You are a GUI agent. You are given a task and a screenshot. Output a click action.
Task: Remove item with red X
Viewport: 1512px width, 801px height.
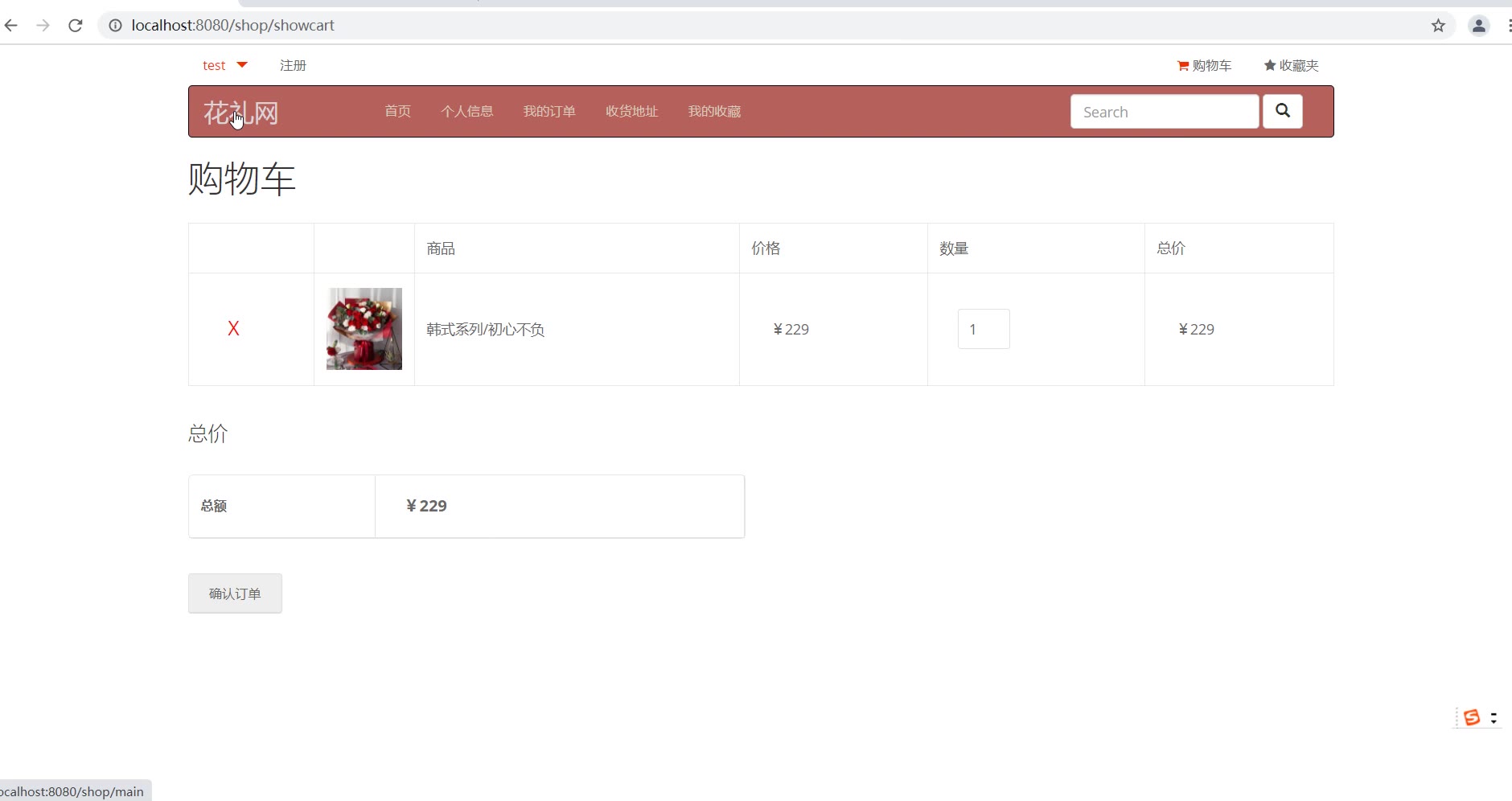(x=233, y=328)
